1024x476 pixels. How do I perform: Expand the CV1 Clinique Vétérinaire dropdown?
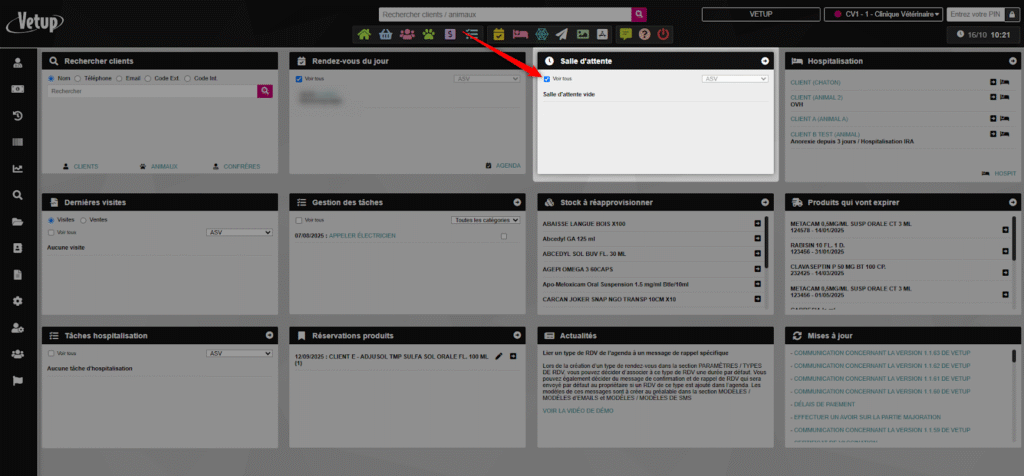point(883,14)
